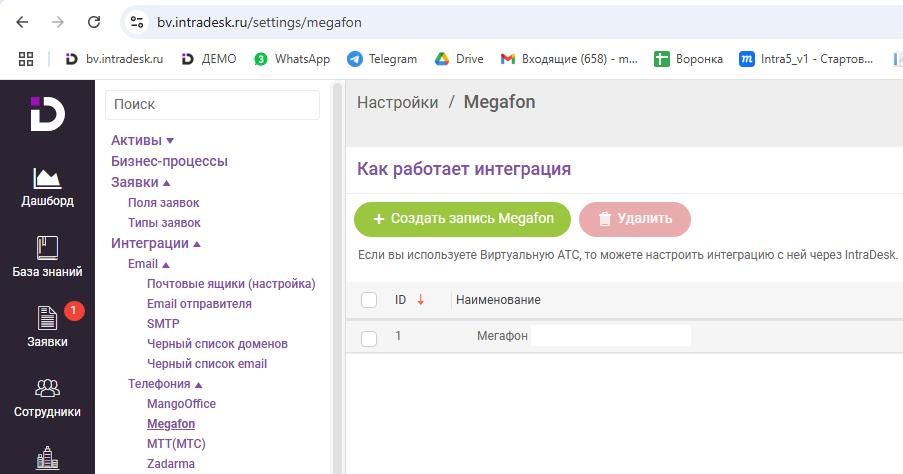Open Поля заявок settings
This screenshot has width=903, height=474.
(164, 203)
